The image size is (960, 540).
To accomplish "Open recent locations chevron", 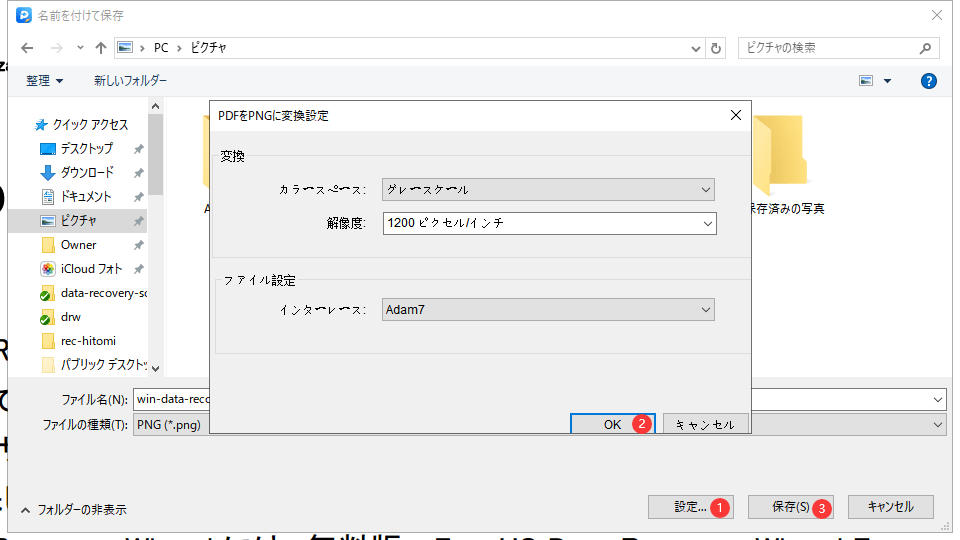I will [x=80, y=48].
